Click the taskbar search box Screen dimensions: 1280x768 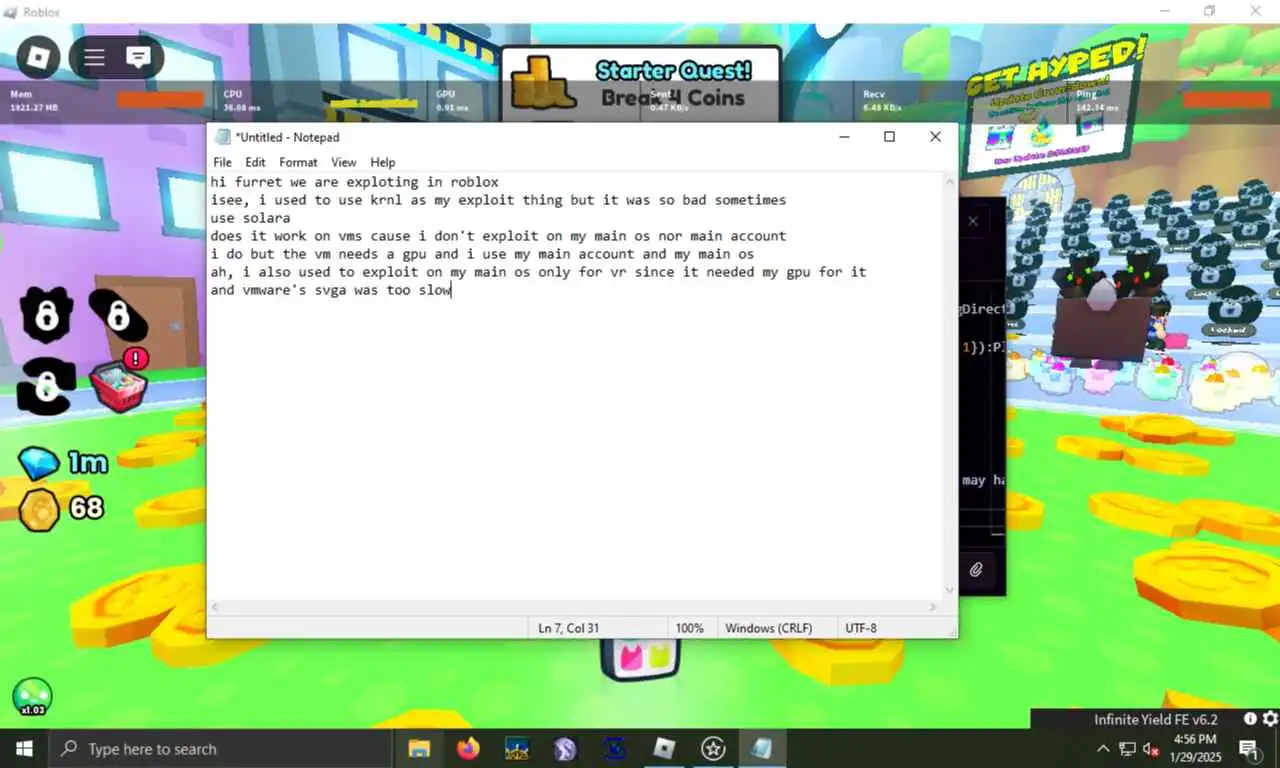[x=220, y=749]
